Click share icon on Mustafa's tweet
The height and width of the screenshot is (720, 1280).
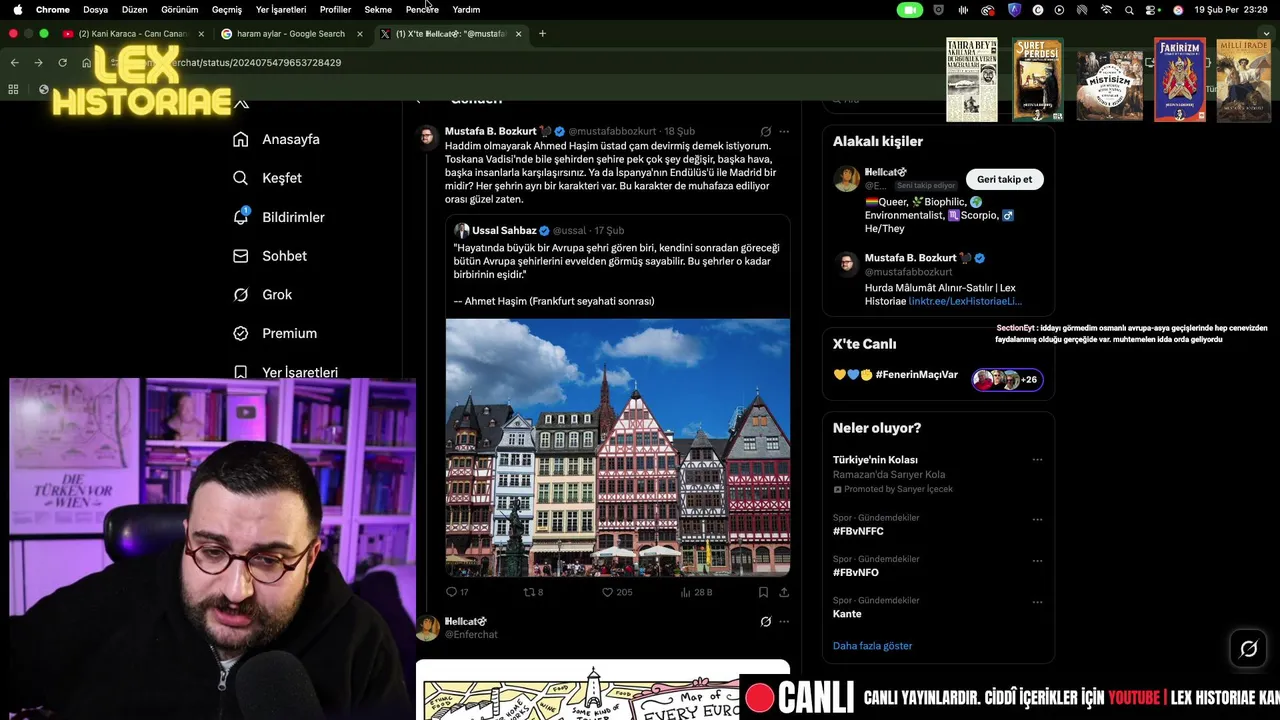[x=784, y=592]
